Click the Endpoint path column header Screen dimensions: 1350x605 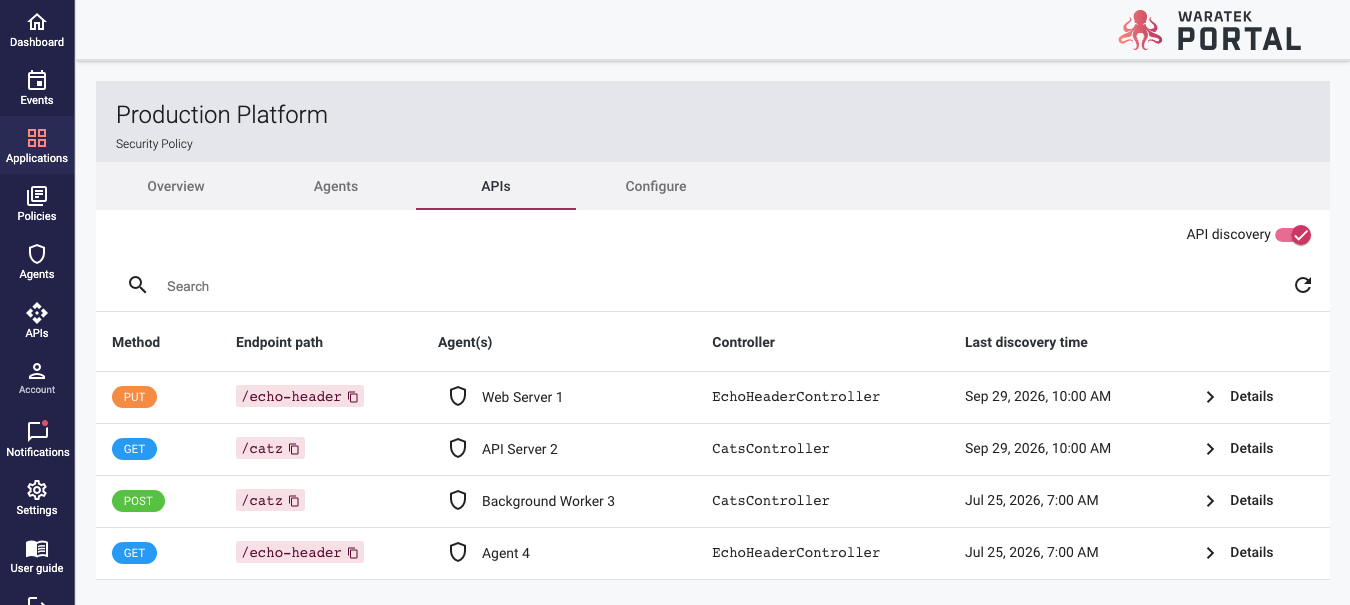click(x=279, y=342)
